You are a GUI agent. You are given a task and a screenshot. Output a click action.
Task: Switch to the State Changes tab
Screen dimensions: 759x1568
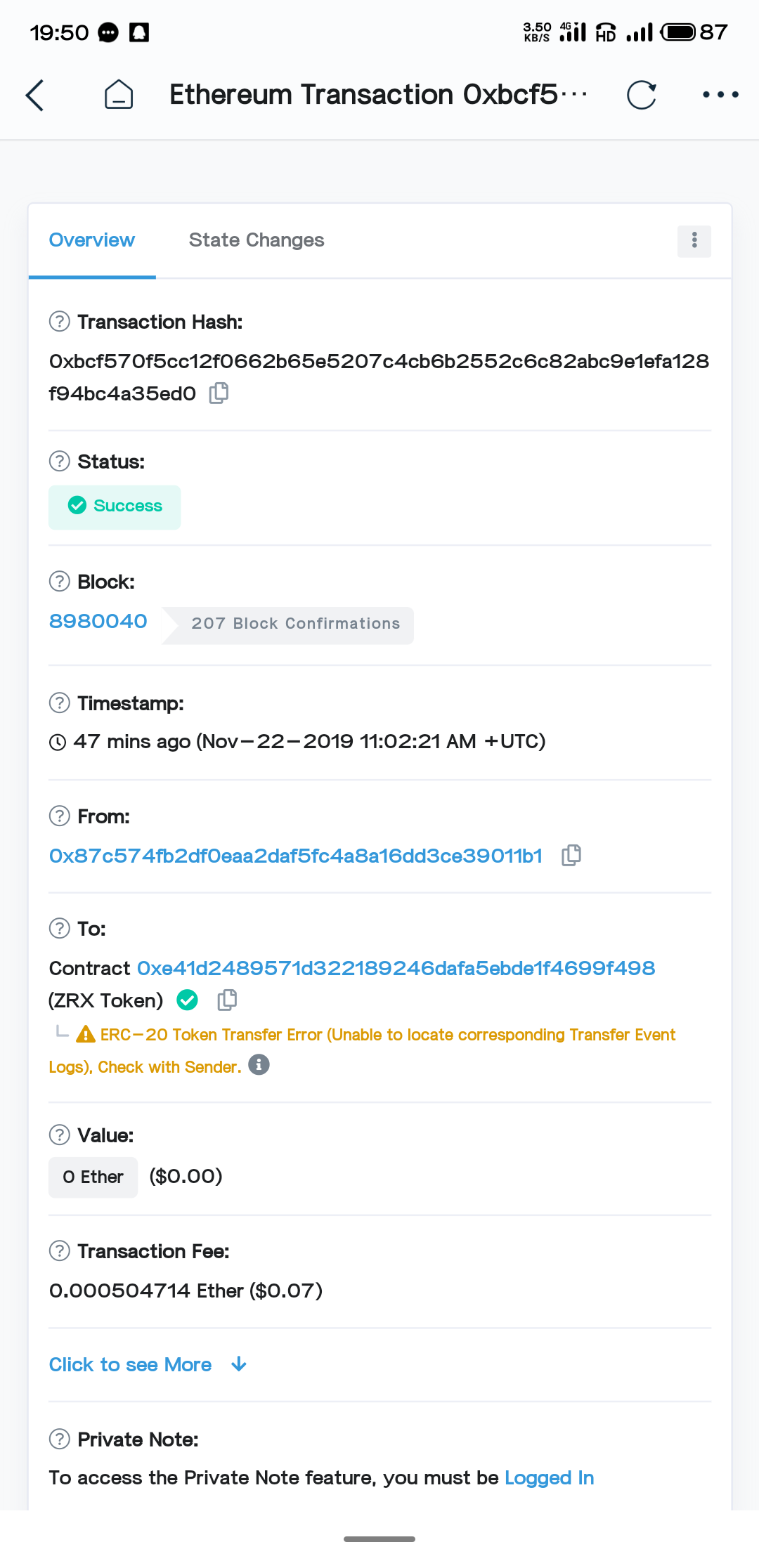[257, 240]
